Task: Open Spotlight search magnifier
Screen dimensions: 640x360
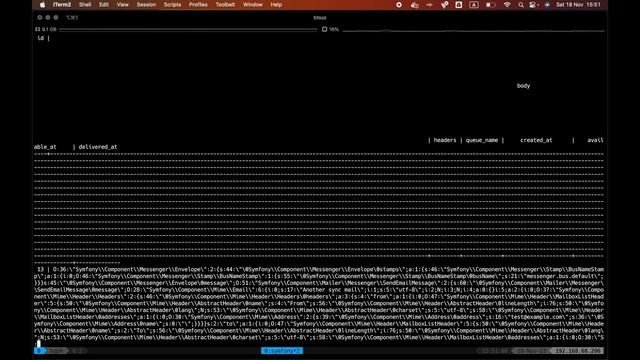Action: (521, 5)
